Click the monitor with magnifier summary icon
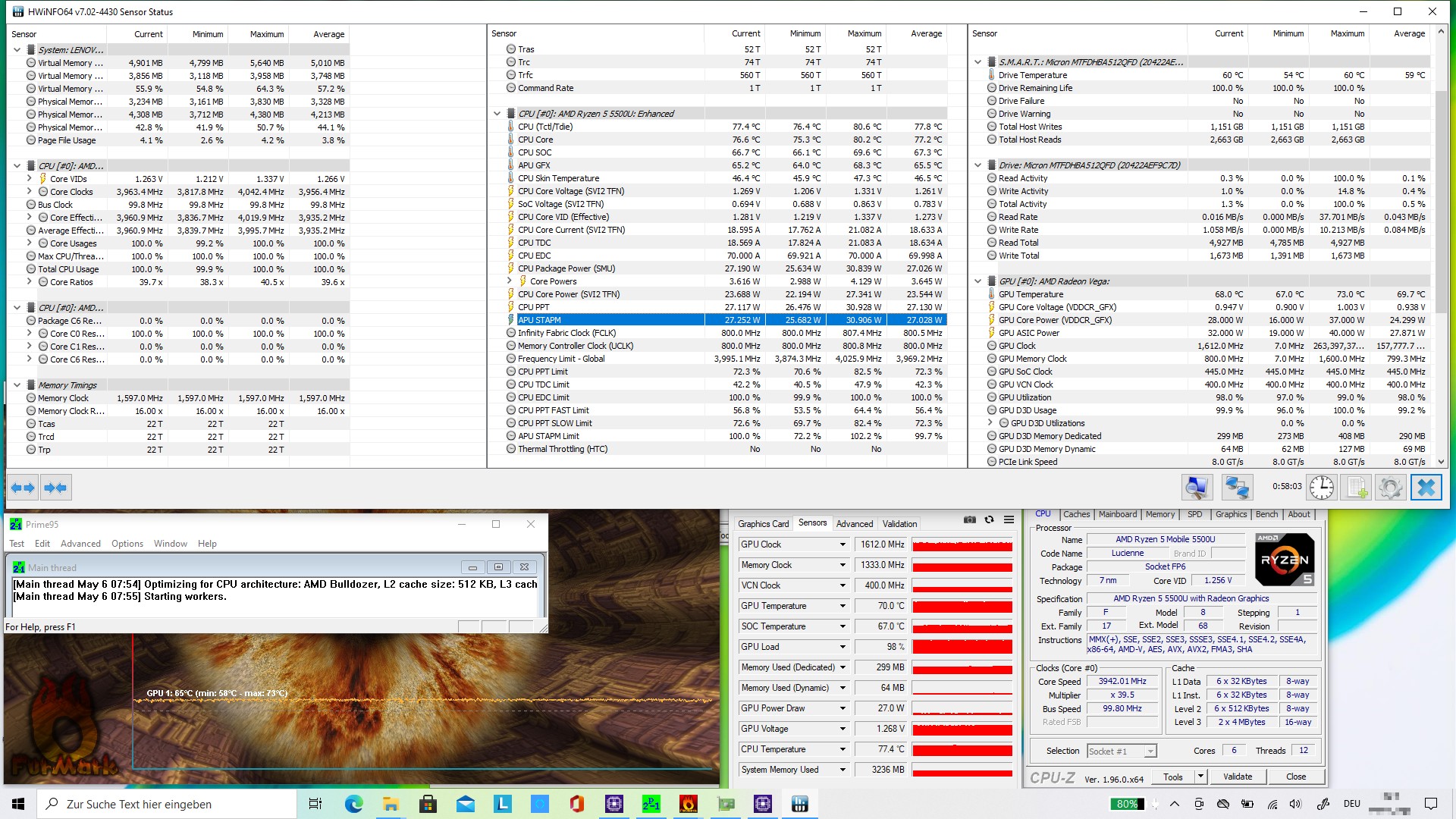 click(1197, 488)
